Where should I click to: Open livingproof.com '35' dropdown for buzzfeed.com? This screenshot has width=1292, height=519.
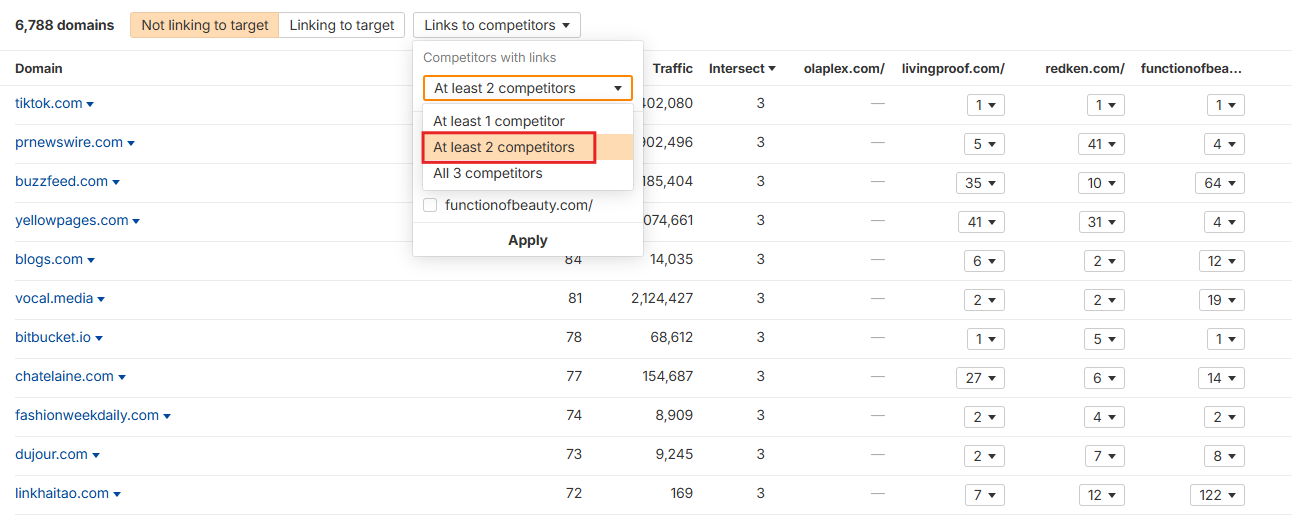pos(981,183)
